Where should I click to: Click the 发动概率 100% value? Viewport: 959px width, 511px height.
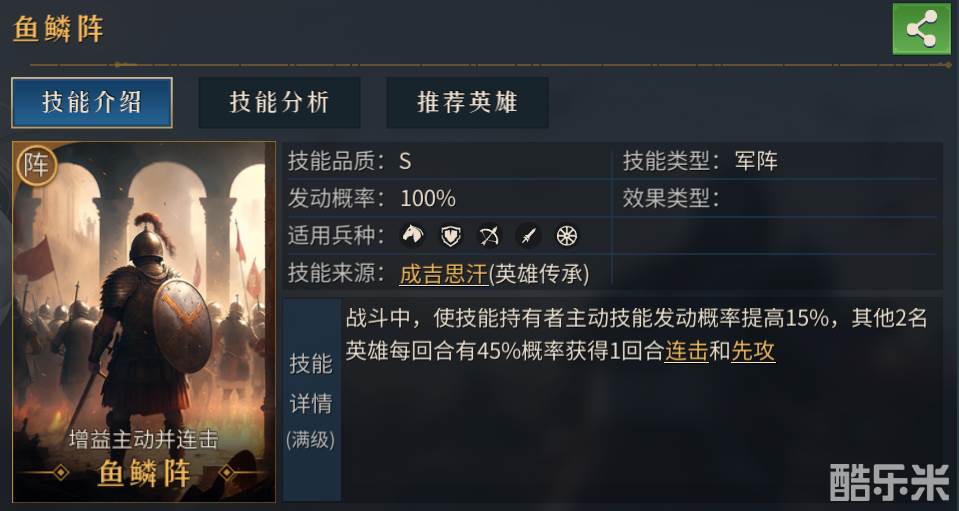[x=427, y=198]
